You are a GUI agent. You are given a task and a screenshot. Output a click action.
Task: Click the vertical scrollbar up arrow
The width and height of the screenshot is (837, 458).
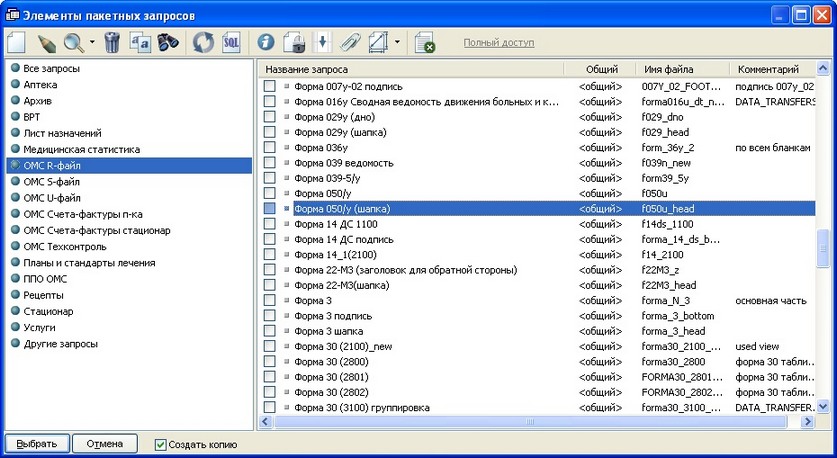[x=823, y=68]
